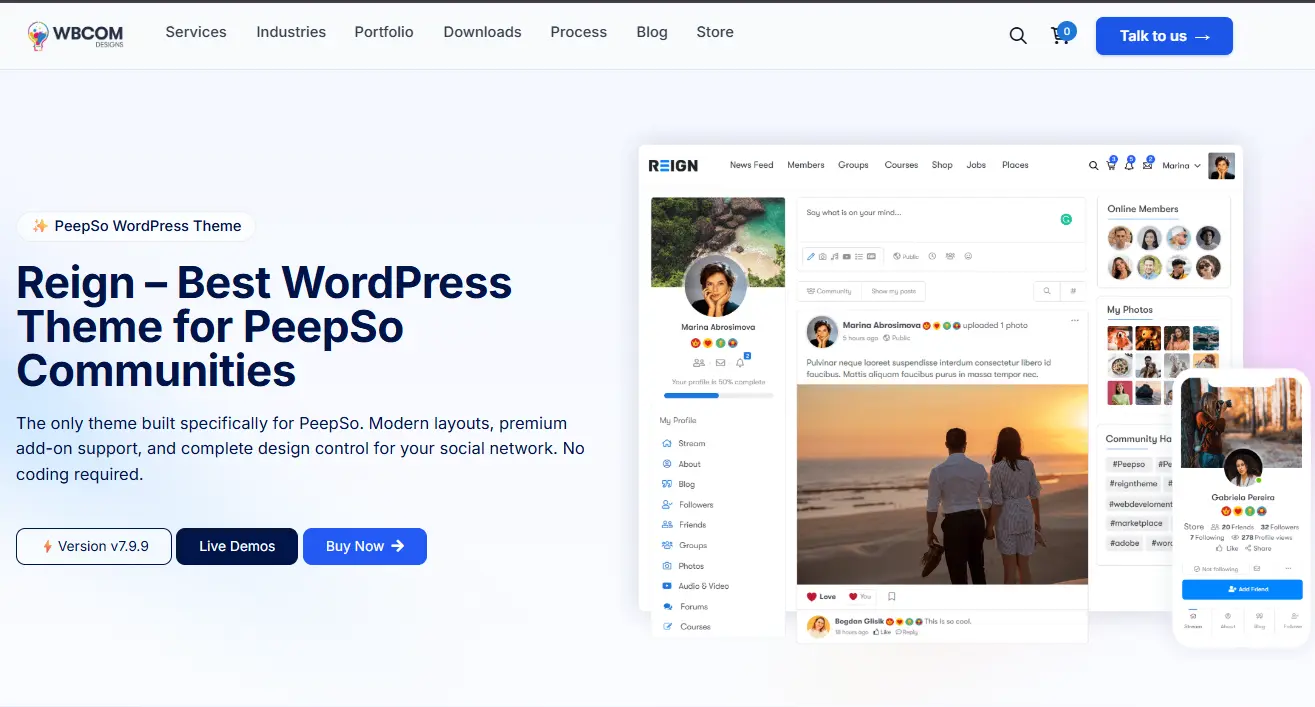Open Friends in My Profile sidebar
Image resolution: width=1315 pixels, height=707 pixels.
click(x=684, y=525)
